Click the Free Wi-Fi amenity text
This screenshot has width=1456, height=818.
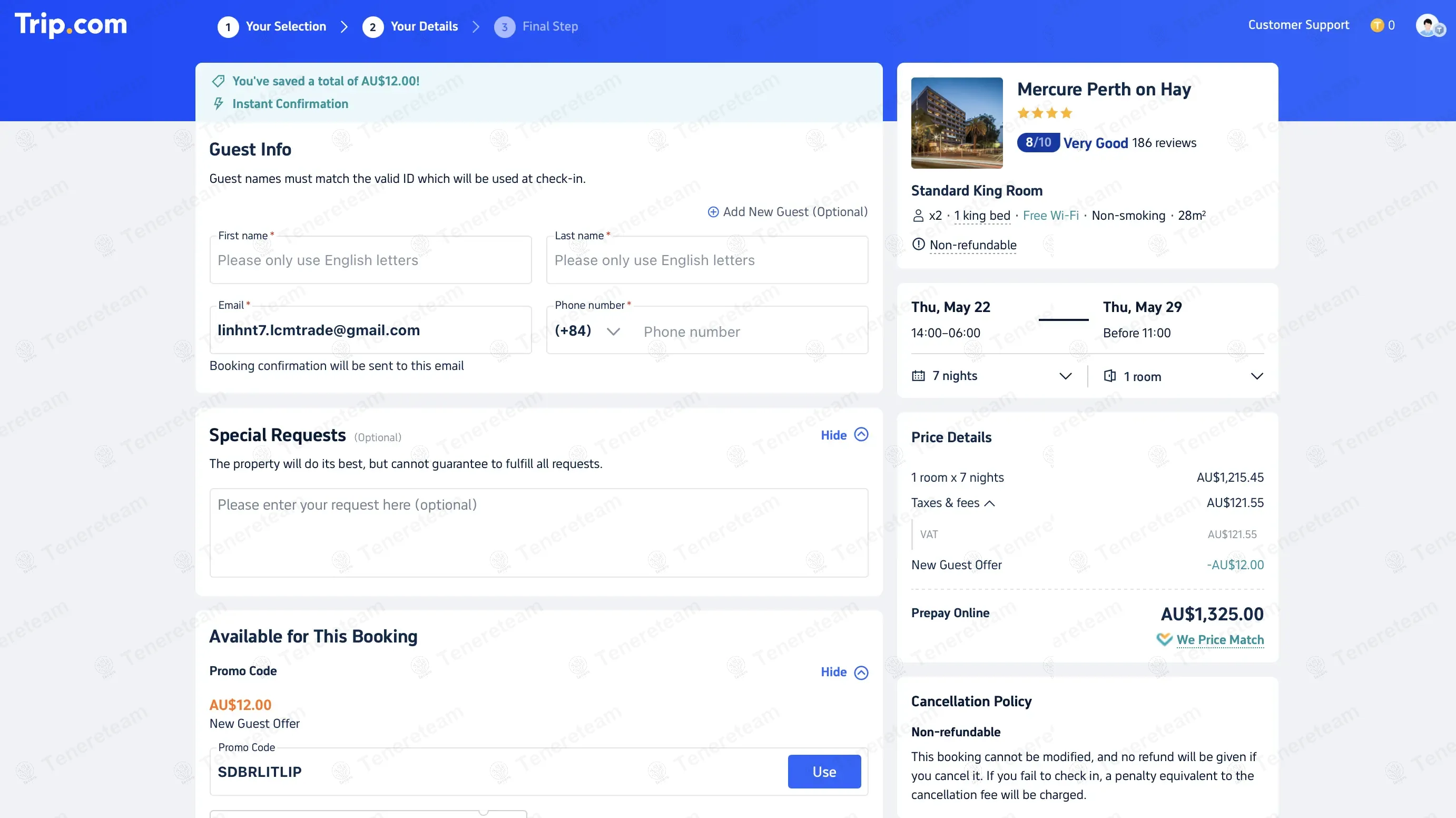tap(1050, 216)
